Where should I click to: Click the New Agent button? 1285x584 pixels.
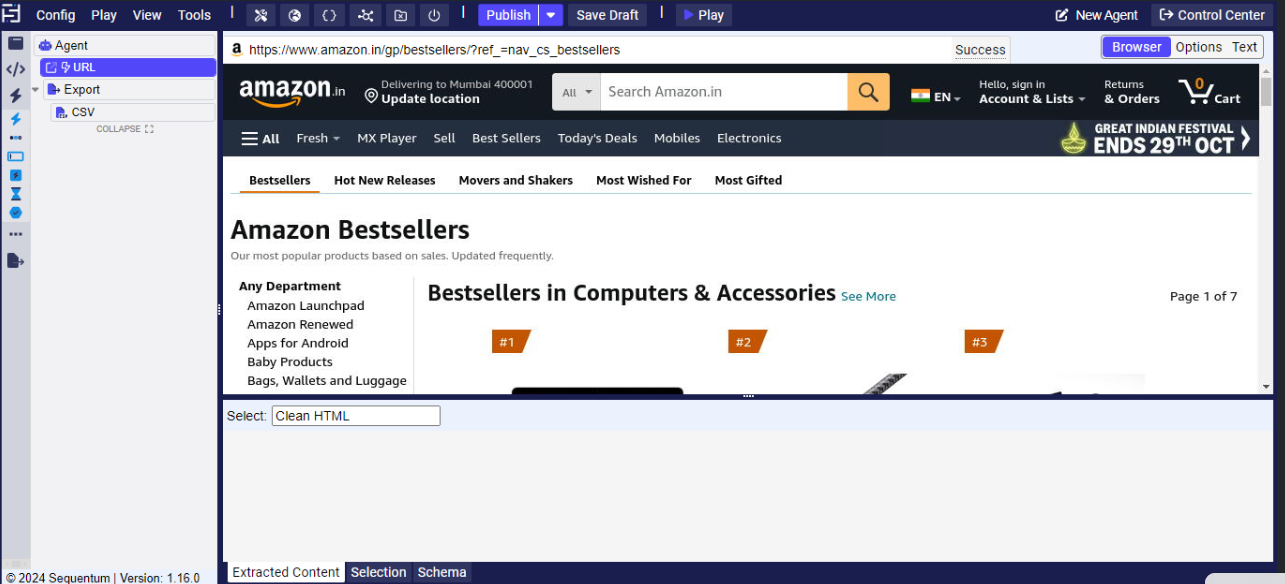tap(1096, 15)
